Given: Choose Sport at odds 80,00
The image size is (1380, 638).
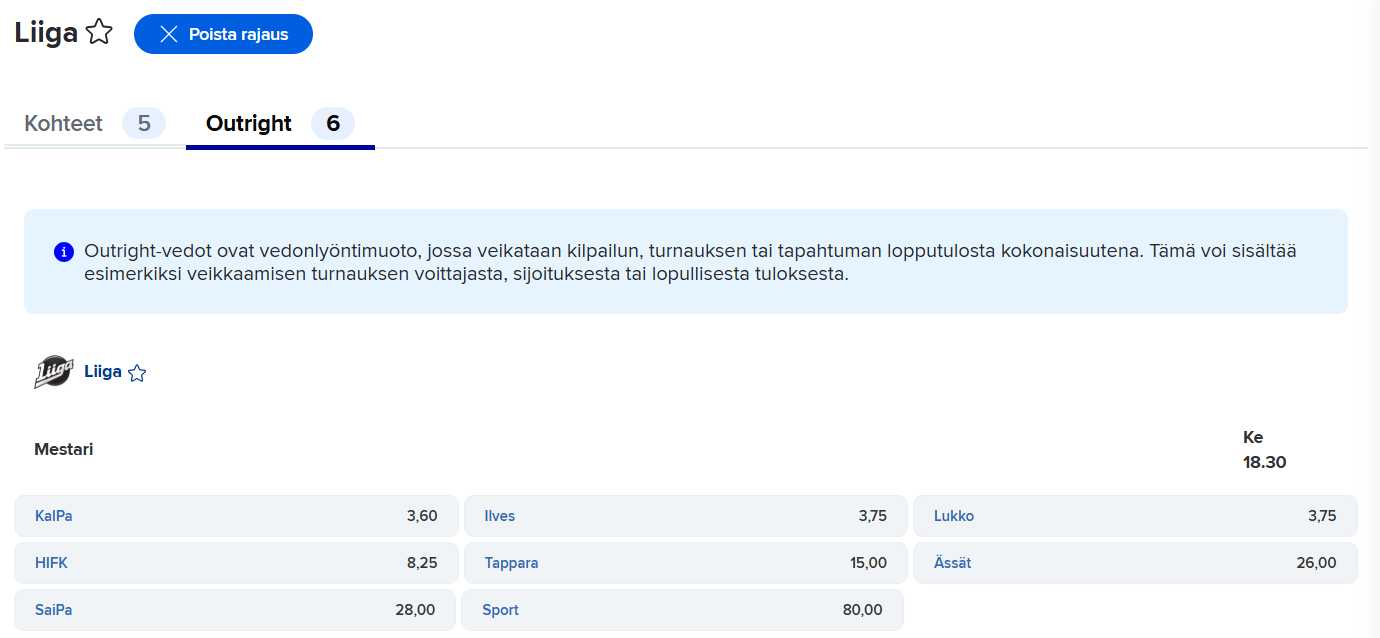Looking at the screenshot, I should coord(682,610).
